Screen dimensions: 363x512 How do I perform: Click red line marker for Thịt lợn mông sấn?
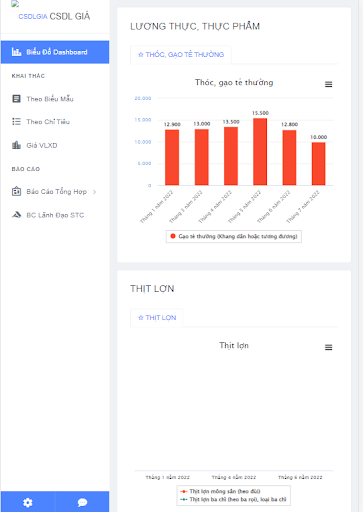click(x=184, y=491)
